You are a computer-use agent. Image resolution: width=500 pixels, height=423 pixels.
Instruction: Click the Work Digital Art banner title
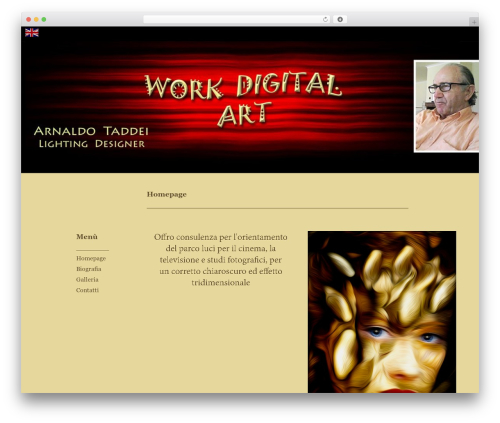pos(244,100)
